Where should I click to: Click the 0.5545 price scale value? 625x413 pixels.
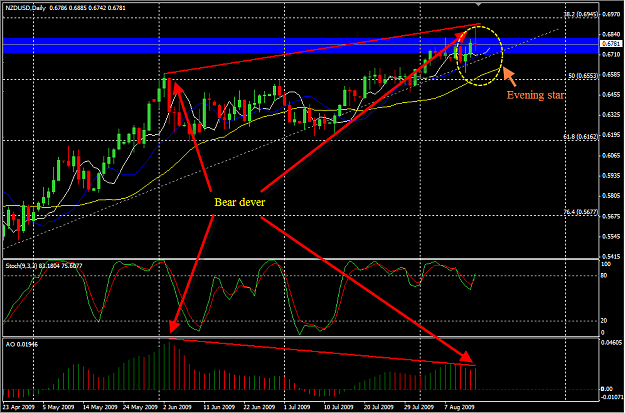(x=611, y=237)
